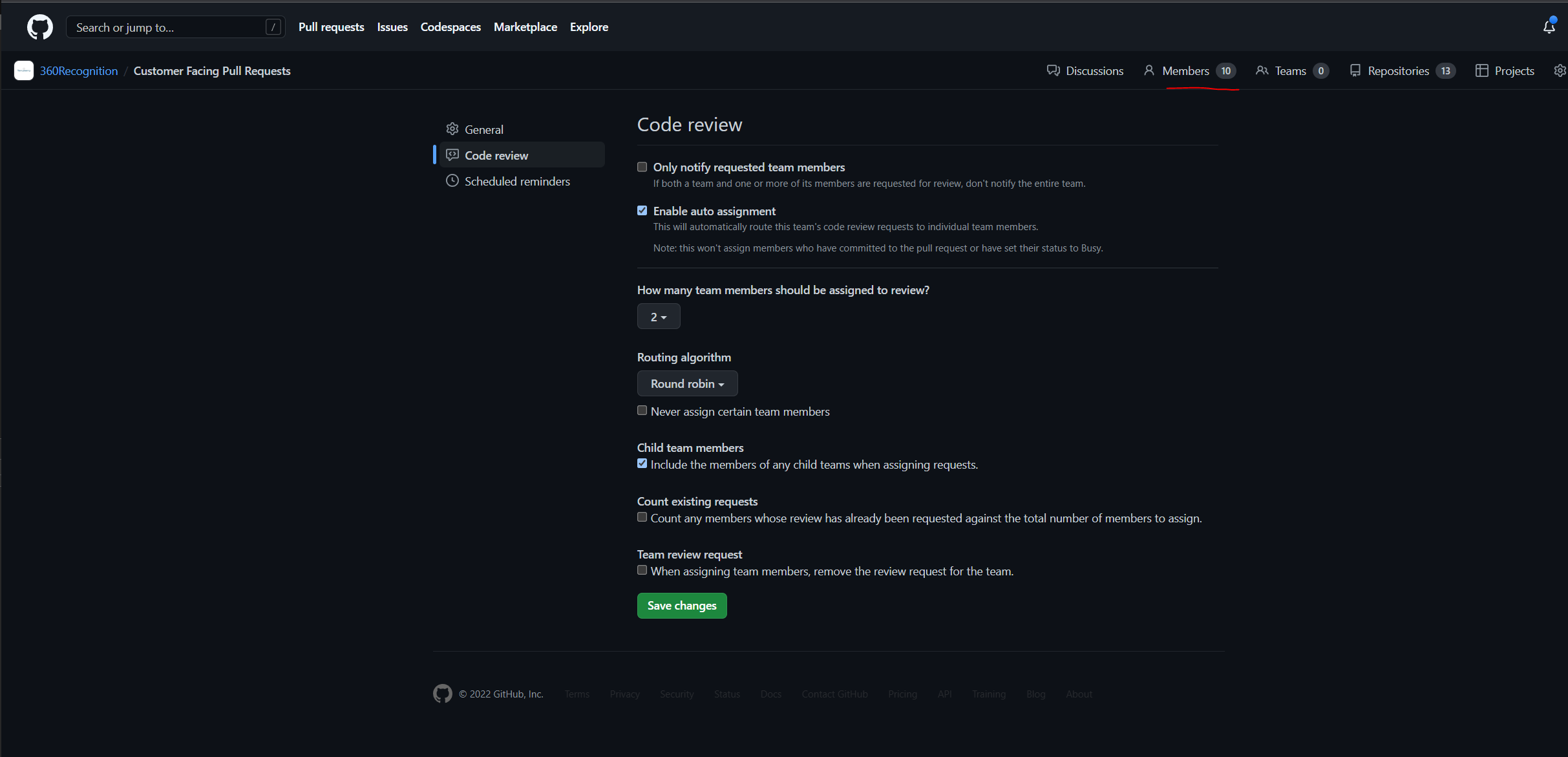Open the GitHub logo home icon
This screenshot has width=1568, height=757.
click(x=40, y=27)
